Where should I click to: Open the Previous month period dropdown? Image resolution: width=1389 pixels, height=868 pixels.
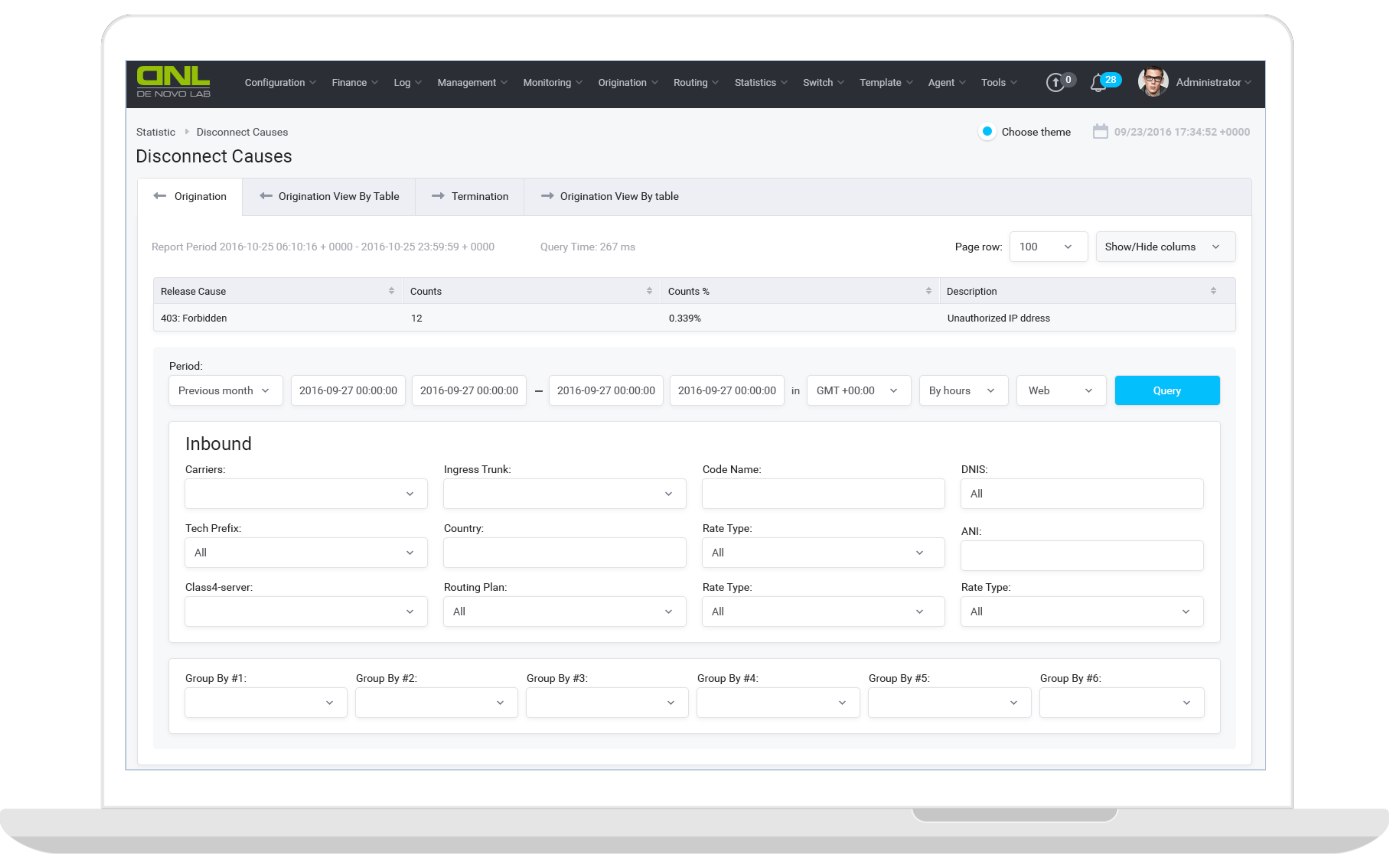tap(226, 390)
